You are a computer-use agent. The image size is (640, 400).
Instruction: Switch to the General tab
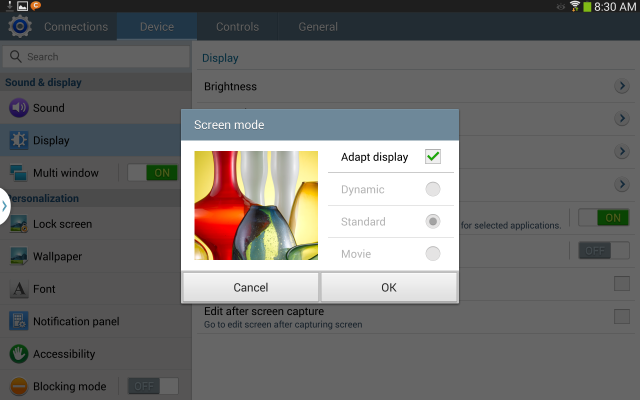point(318,27)
